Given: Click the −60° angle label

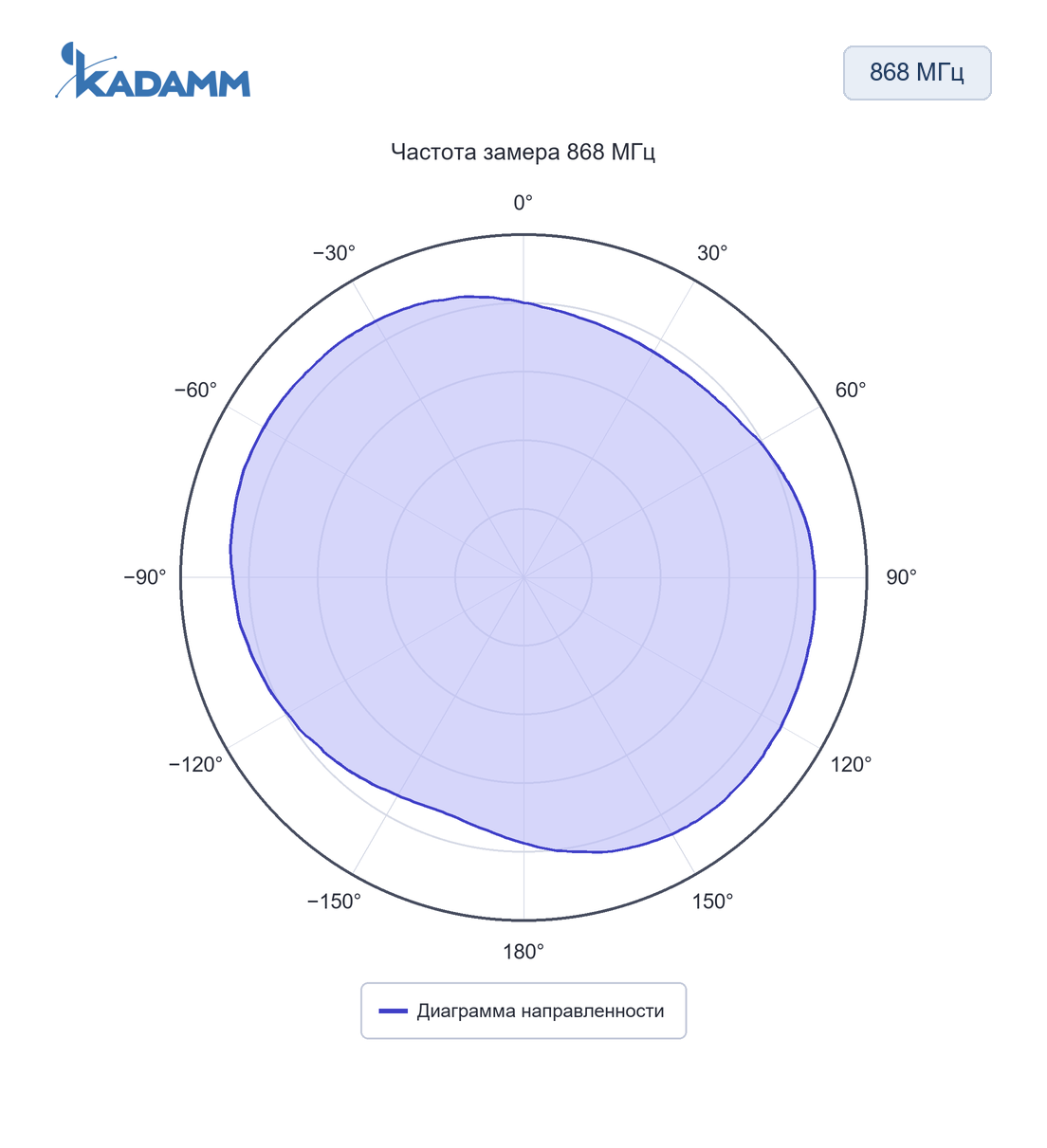Looking at the screenshot, I should click(x=195, y=391).
